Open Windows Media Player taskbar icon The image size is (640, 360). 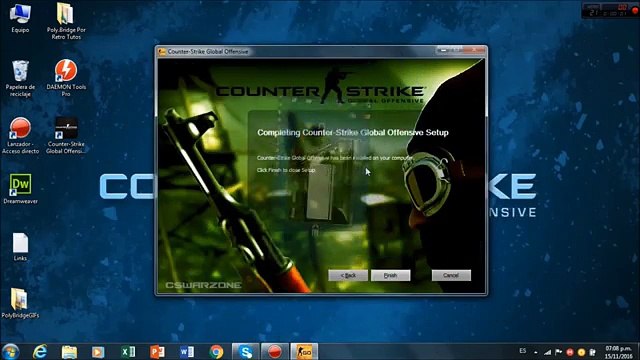(x=98, y=351)
